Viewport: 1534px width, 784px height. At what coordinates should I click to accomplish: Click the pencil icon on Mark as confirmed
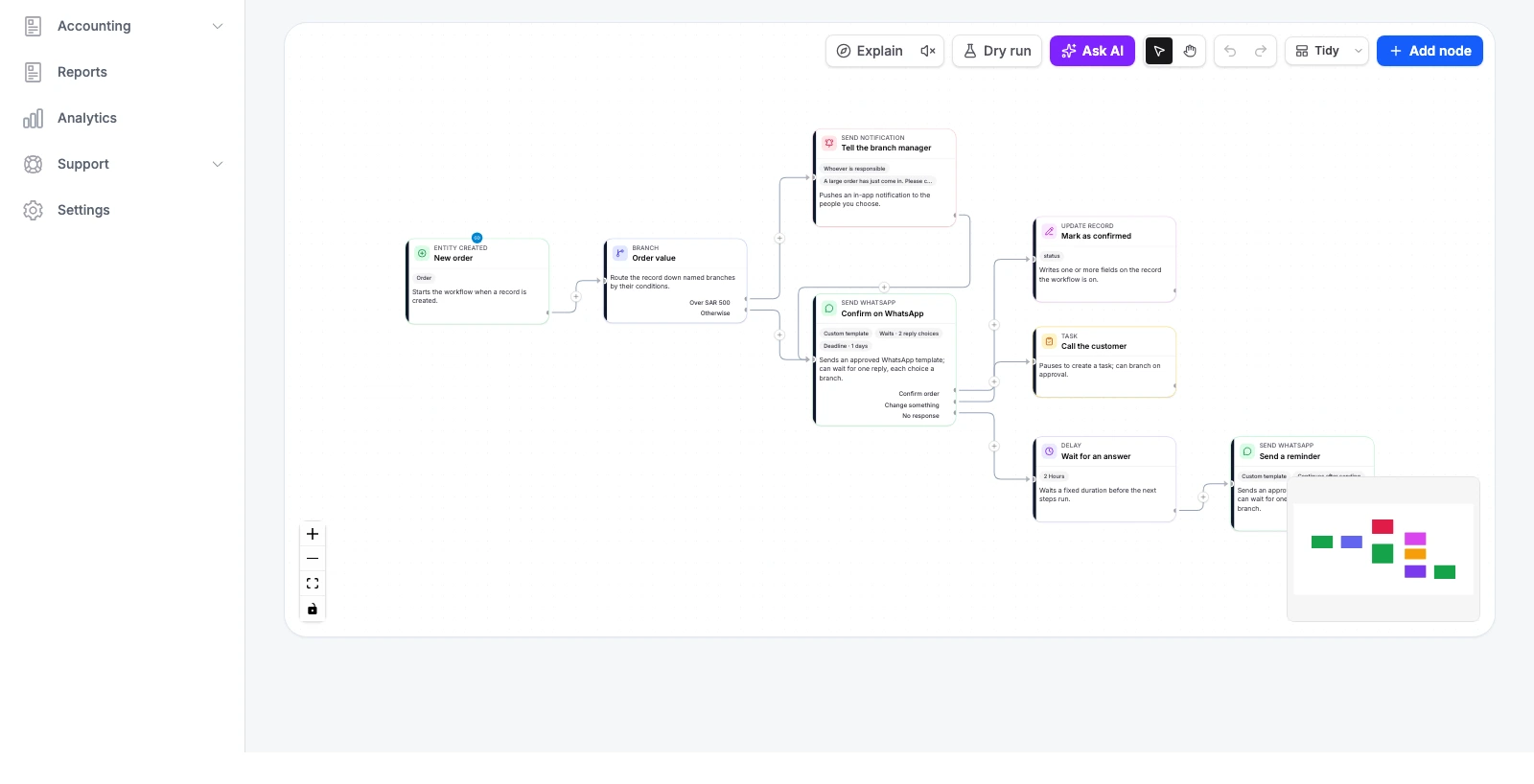pos(1049,231)
